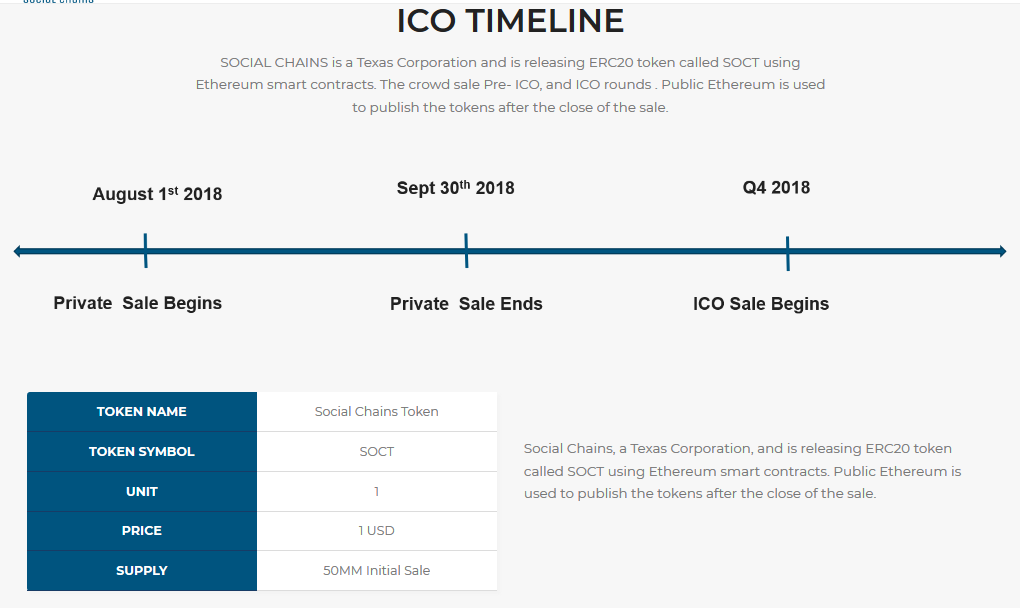Click the SUPPLY header cell
Viewport: 1020px width, 608px height.
[x=142, y=570]
